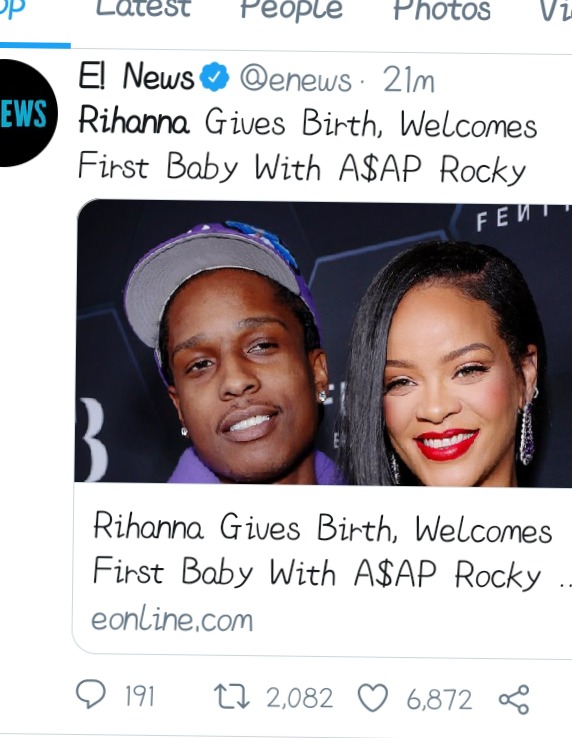This screenshot has width=572, height=738.
Task: Open the 21m timestamp link
Action: pos(408,80)
